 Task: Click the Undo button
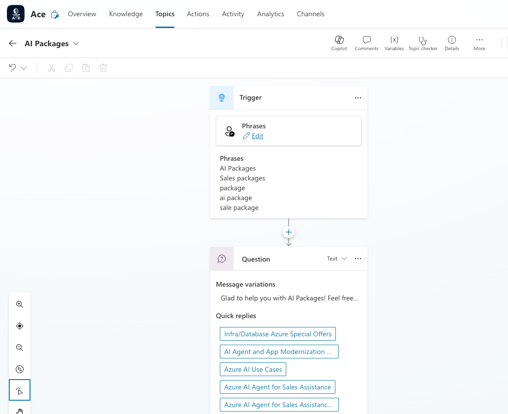click(13, 68)
